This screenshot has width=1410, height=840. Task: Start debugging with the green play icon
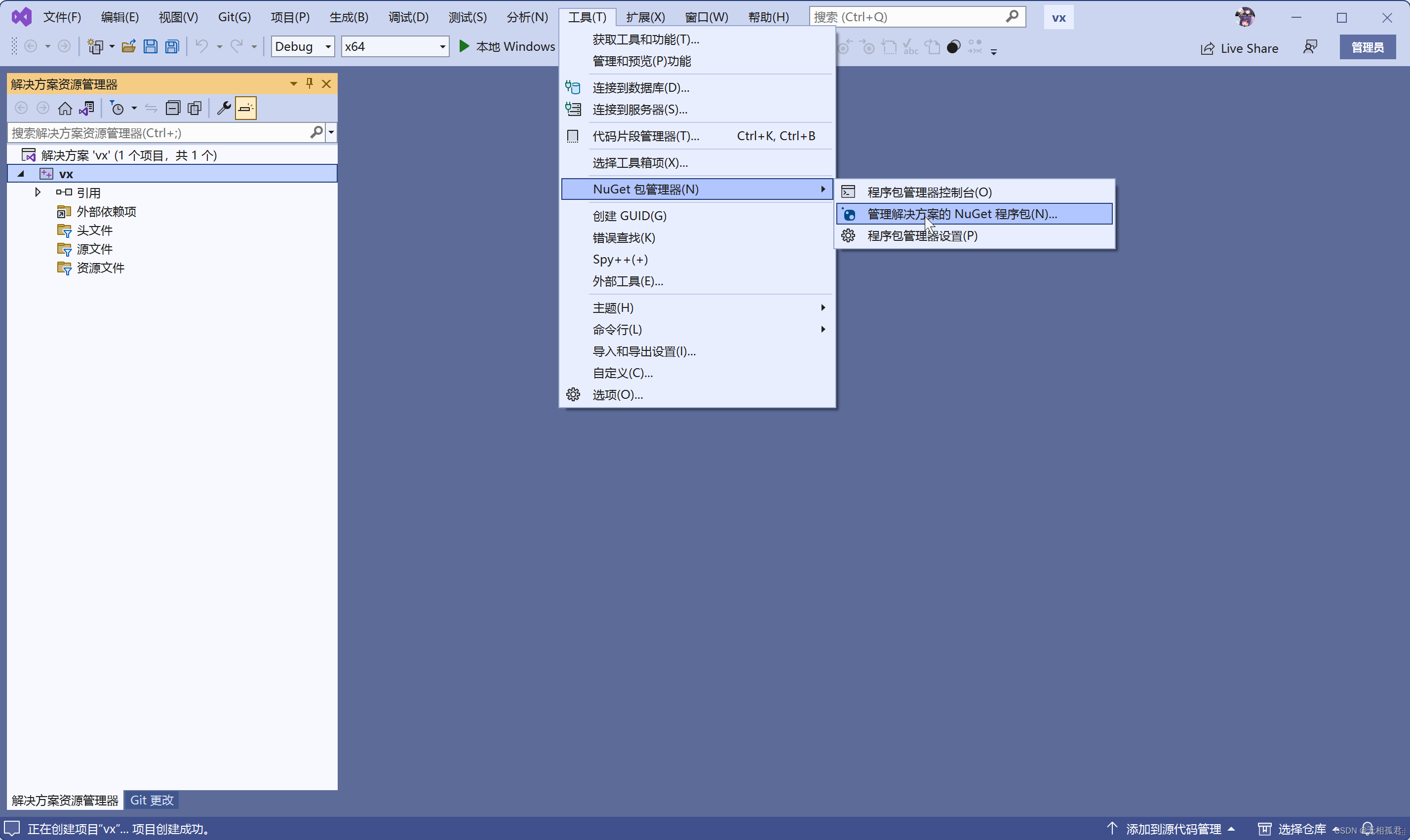[464, 46]
